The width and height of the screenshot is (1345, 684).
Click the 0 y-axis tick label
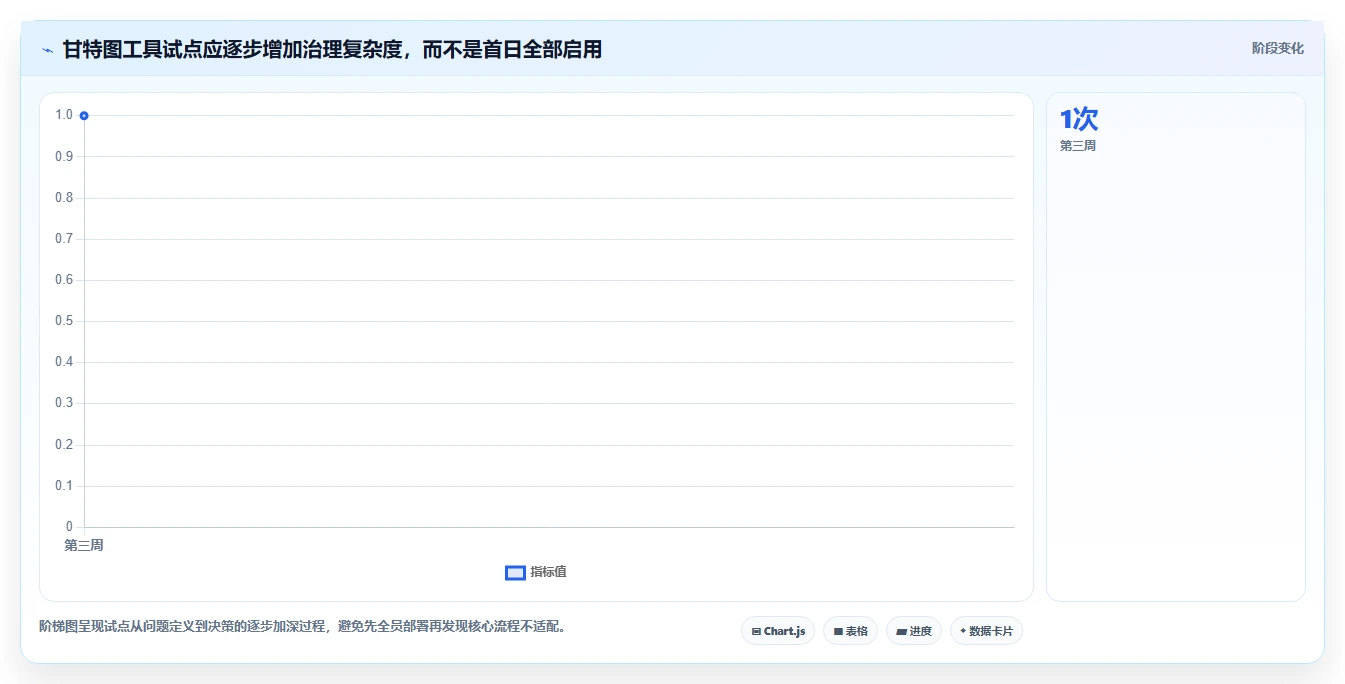[69, 527]
